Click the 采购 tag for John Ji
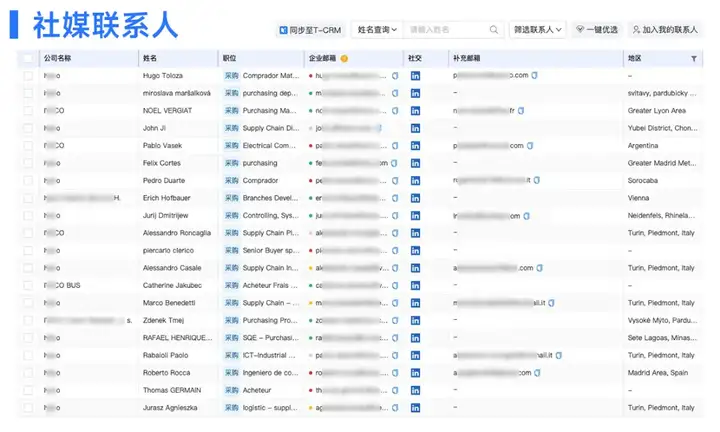Screen dimensions: 720x432 (231, 128)
